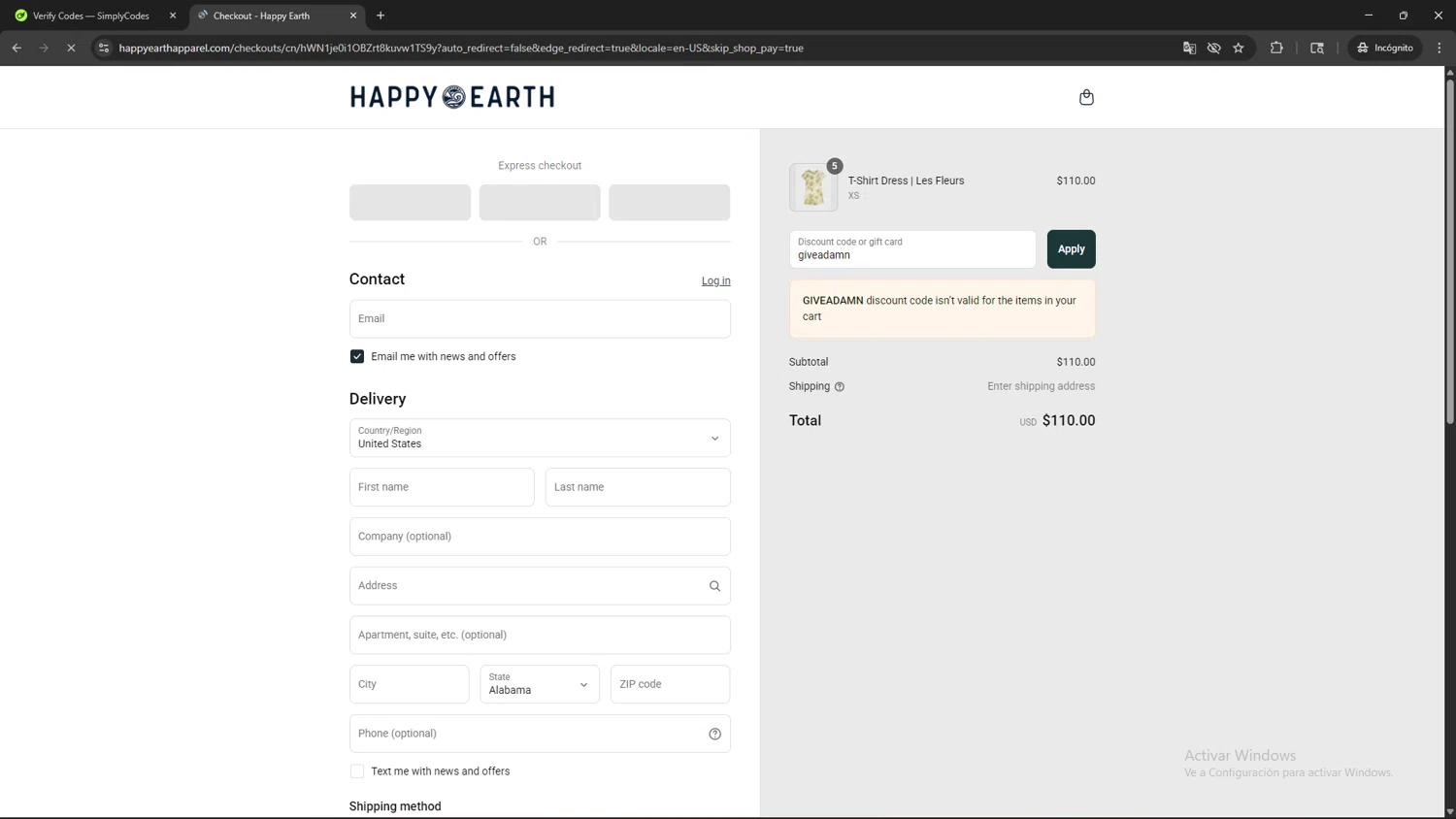View site information icon in address bar
Screen dimensions: 1456x819
pyautogui.click(x=104, y=48)
